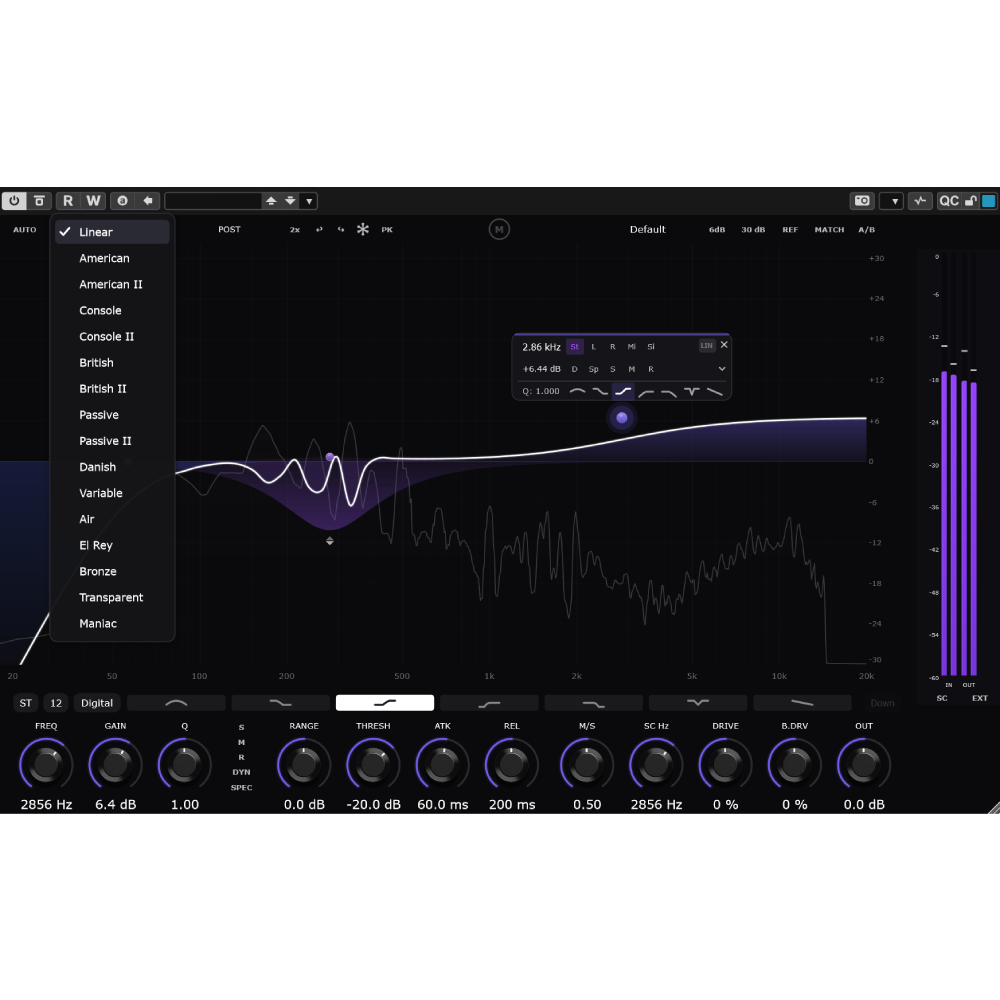Select British II from the mode list
The width and height of the screenshot is (1000, 1000).
(103, 389)
